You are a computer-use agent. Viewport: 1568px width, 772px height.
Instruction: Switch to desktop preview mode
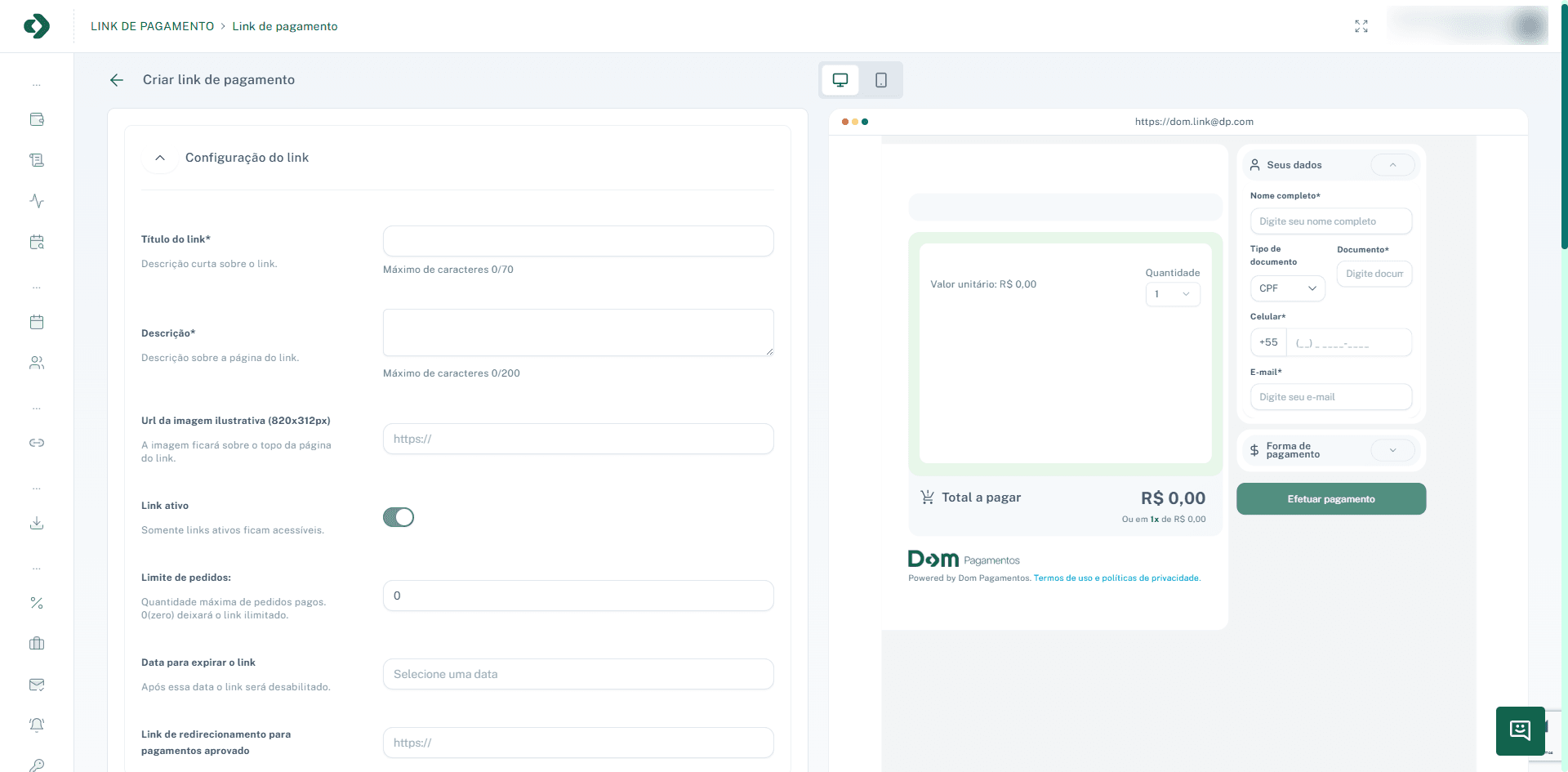coord(840,80)
